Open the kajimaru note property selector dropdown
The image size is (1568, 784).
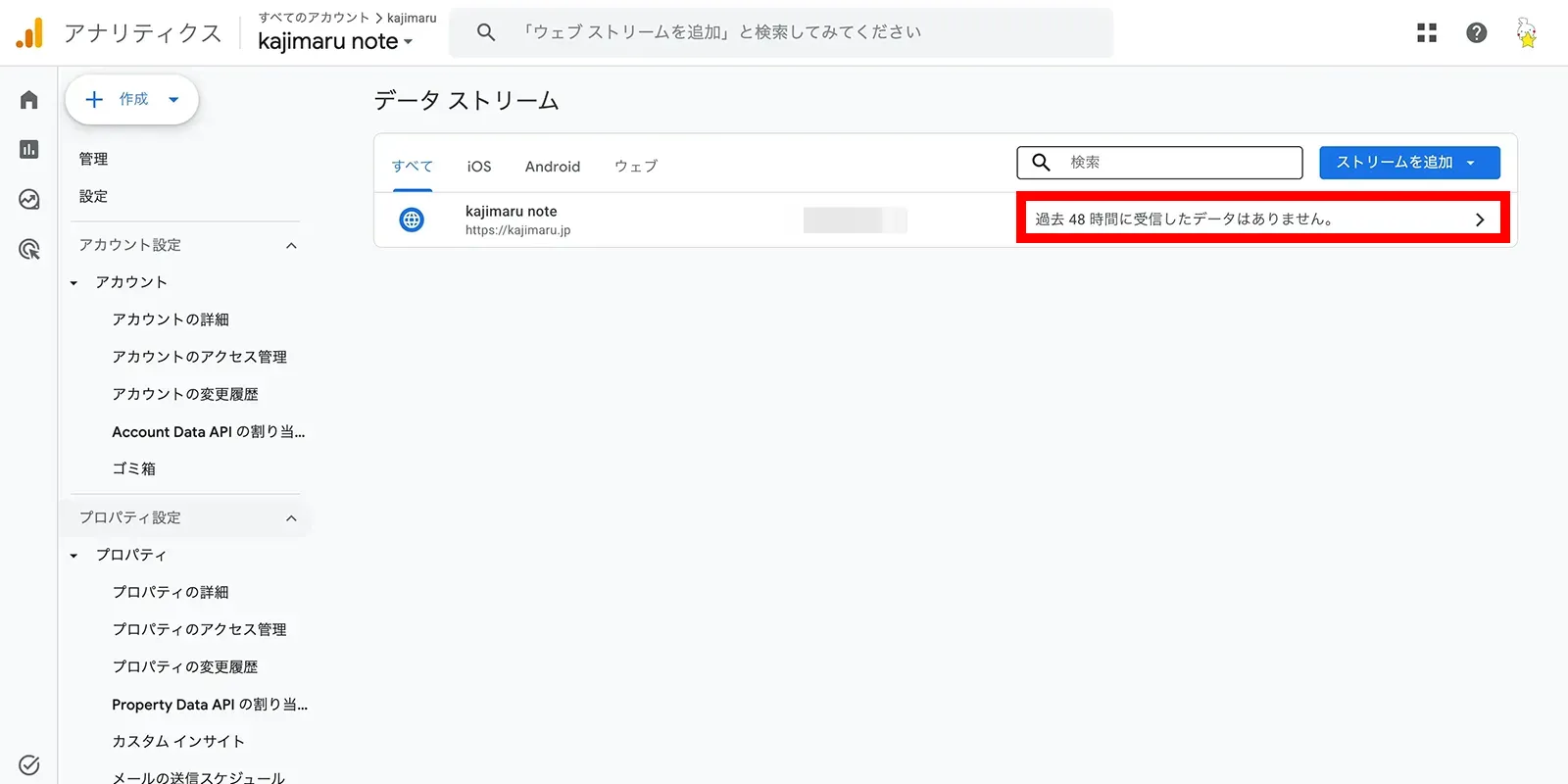tap(335, 41)
